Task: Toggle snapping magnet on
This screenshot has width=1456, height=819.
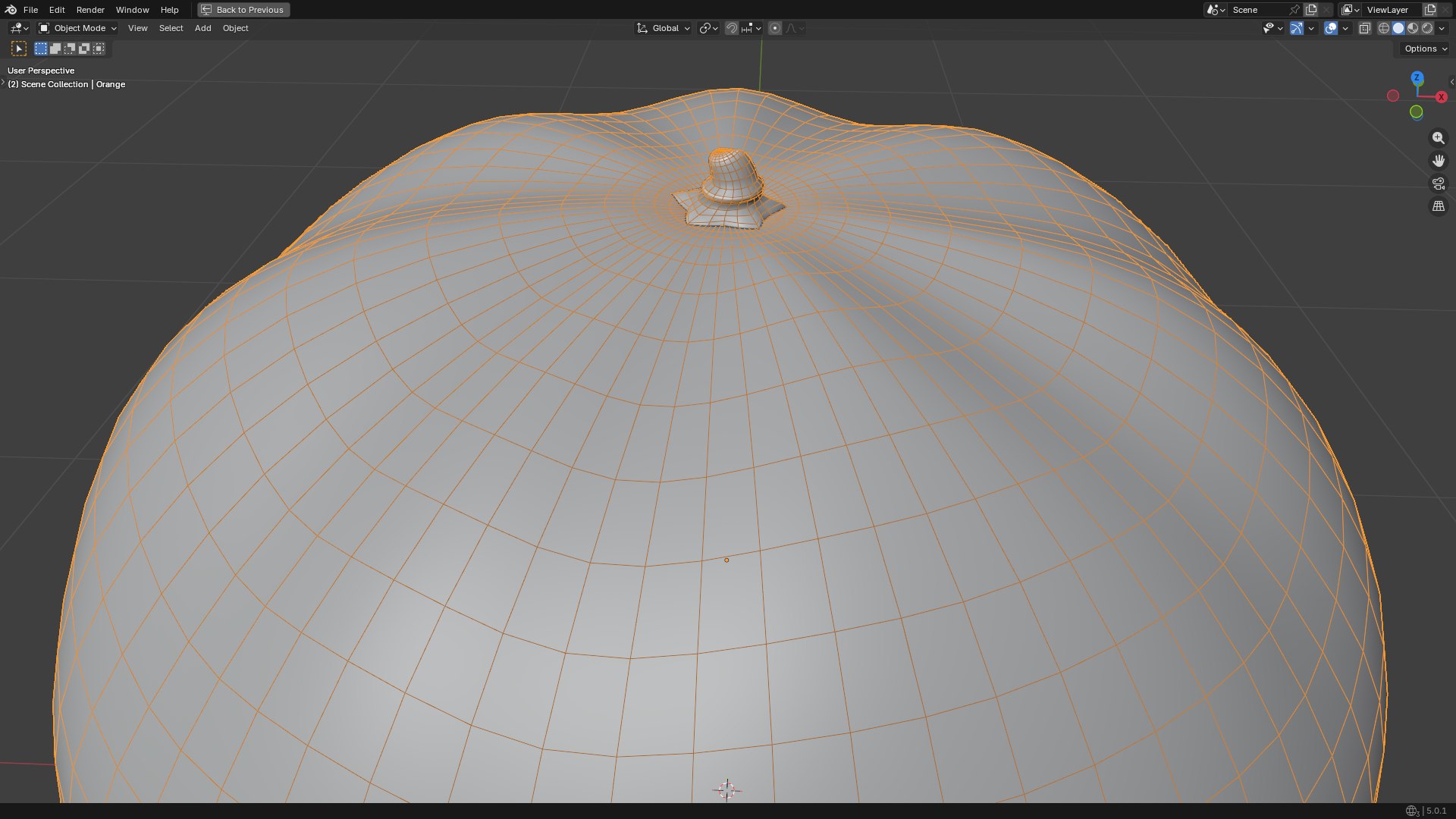Action: point(731,28)
